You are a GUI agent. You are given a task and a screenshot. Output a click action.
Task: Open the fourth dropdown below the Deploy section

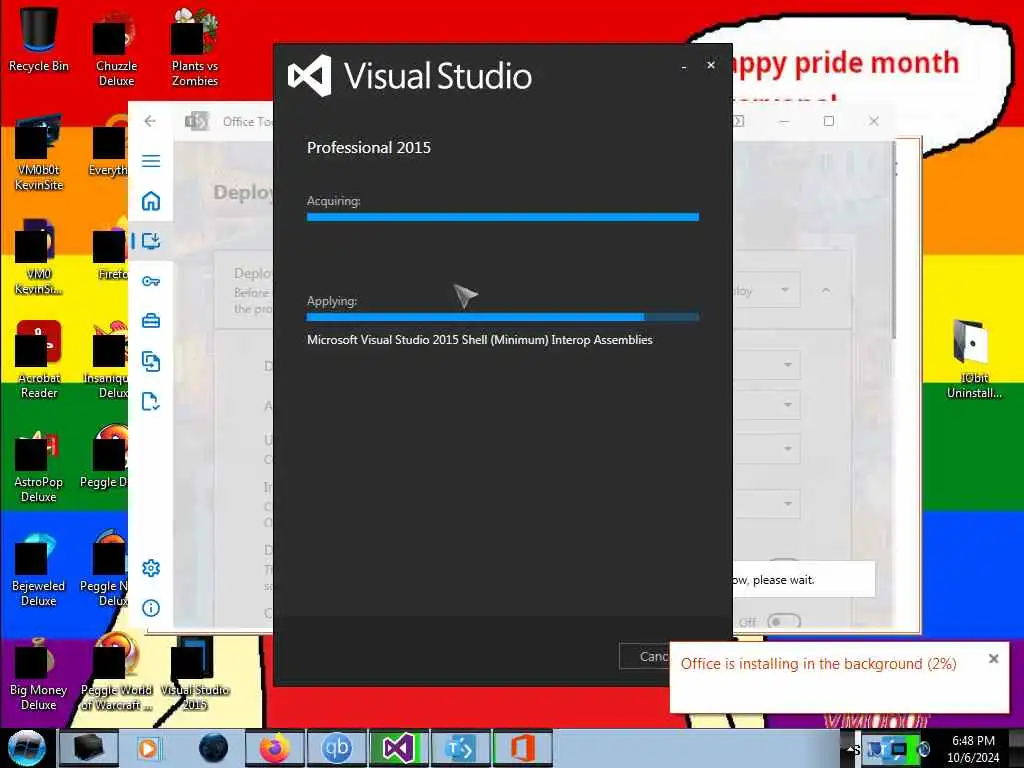click(767, 504)
